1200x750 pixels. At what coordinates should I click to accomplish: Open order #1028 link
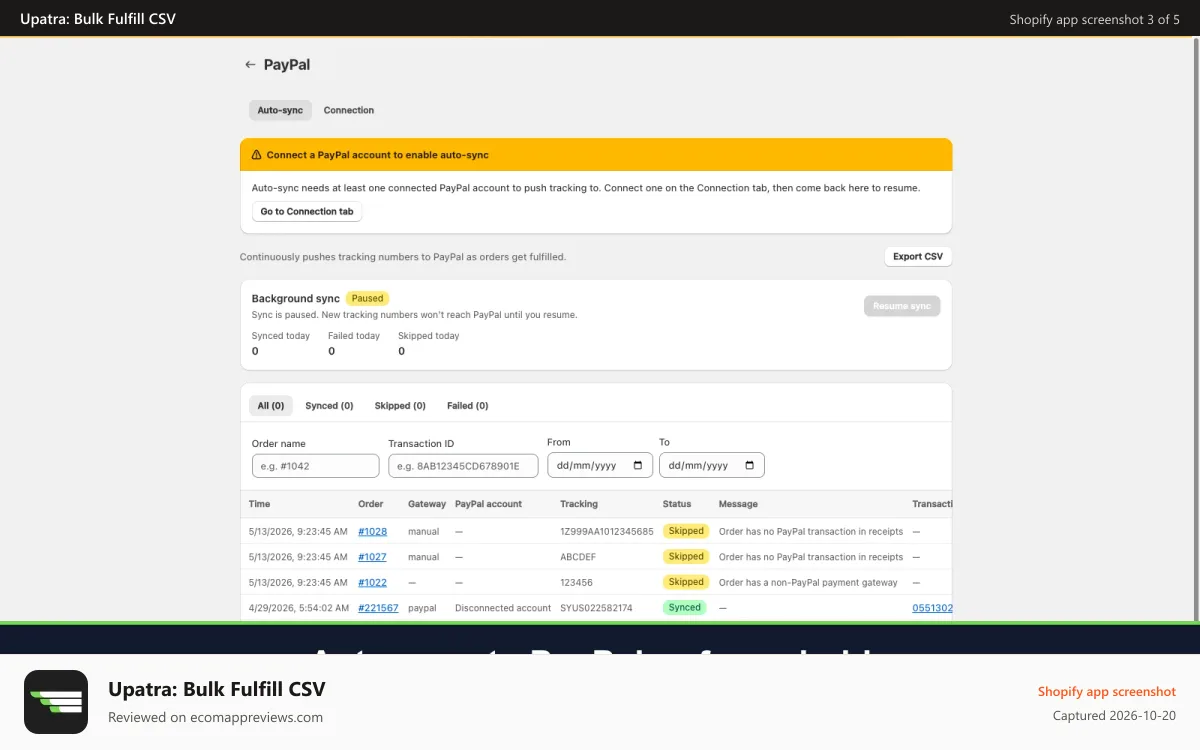(373, 532)
